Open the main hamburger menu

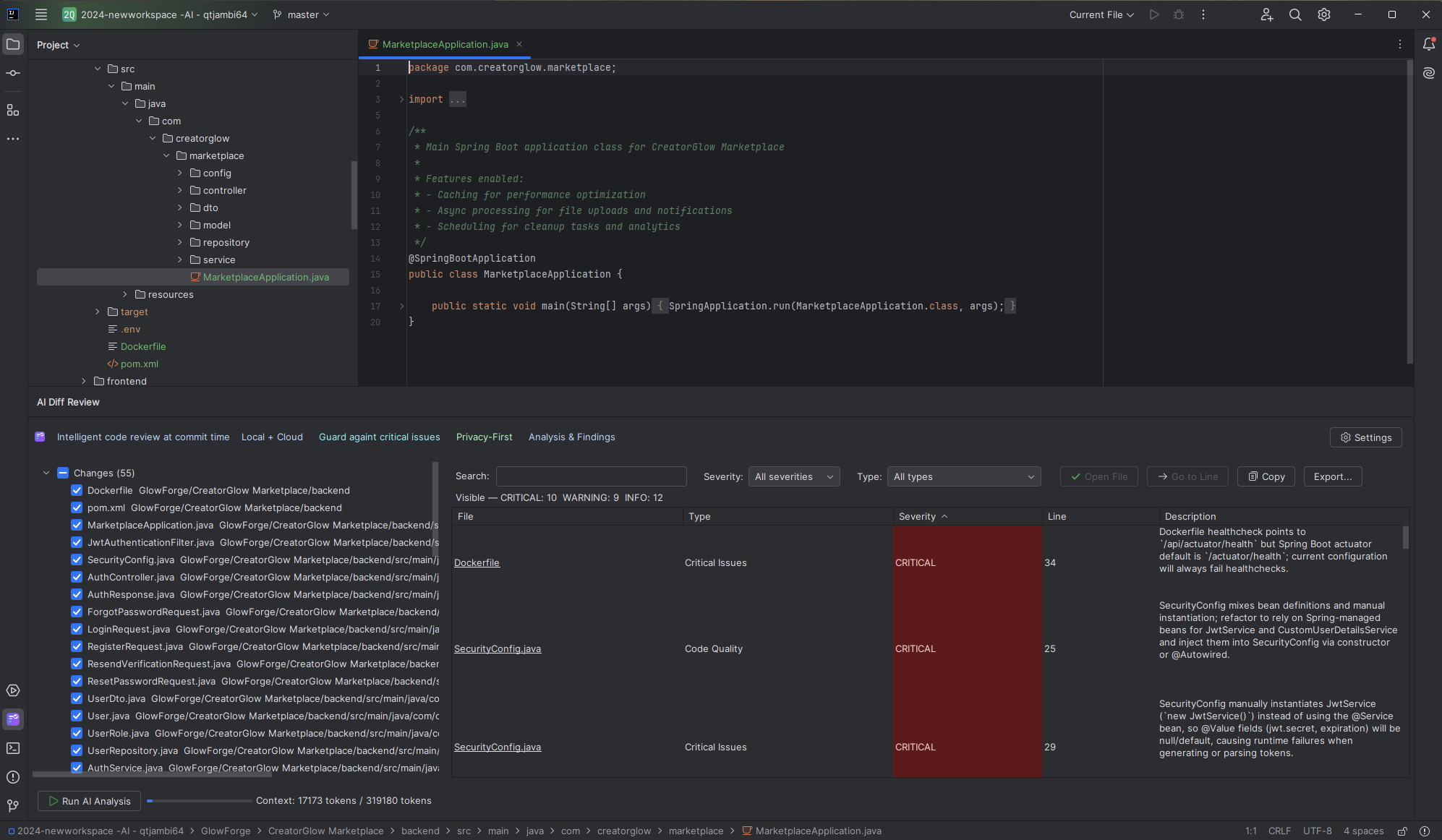41,14
